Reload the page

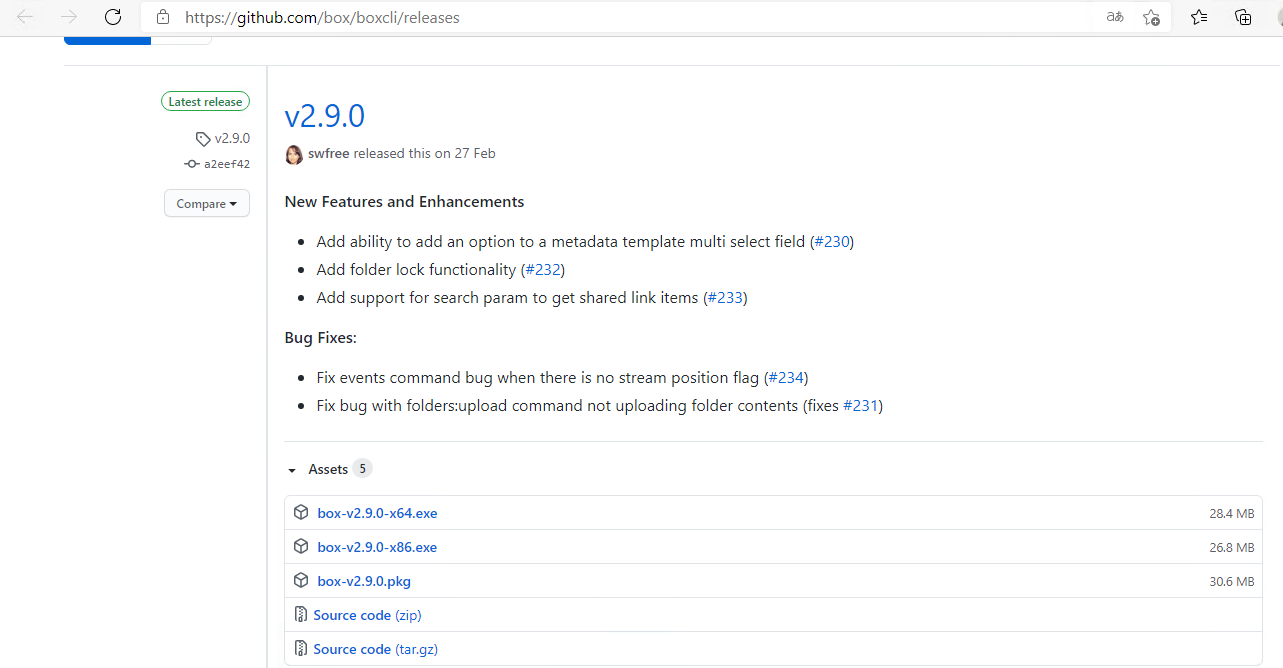pyautogui.click(x=112, y=17)
